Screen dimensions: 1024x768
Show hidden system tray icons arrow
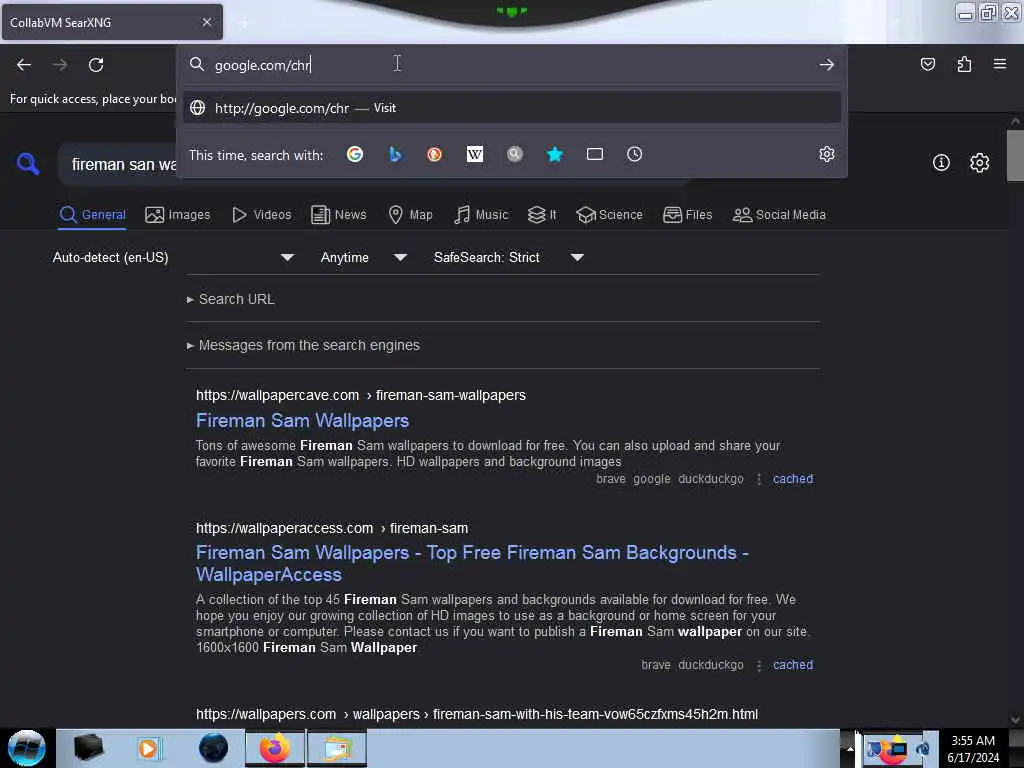coord(850,748)
